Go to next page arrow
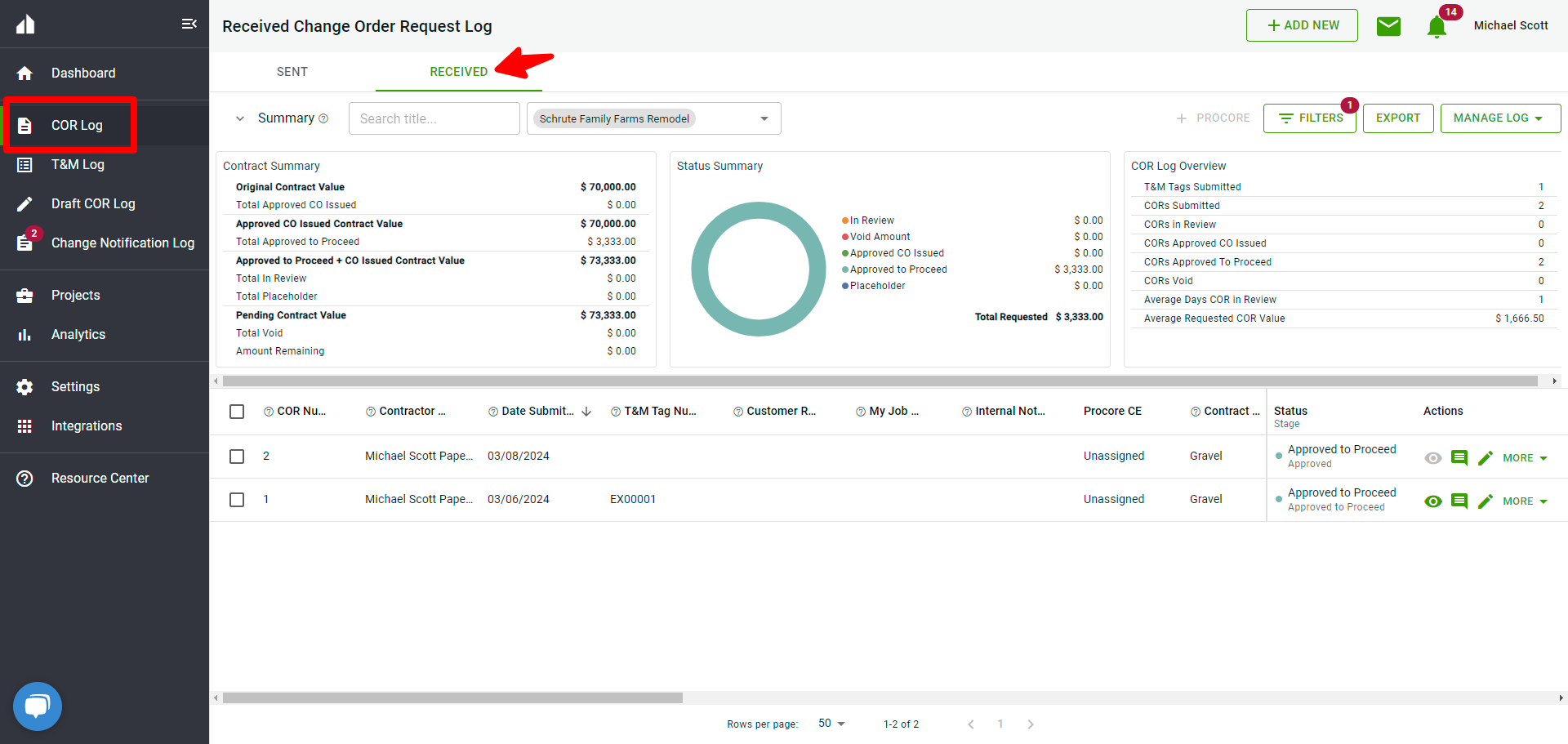The width and height of the screenshot is (1568, 744). [1031, 724]
